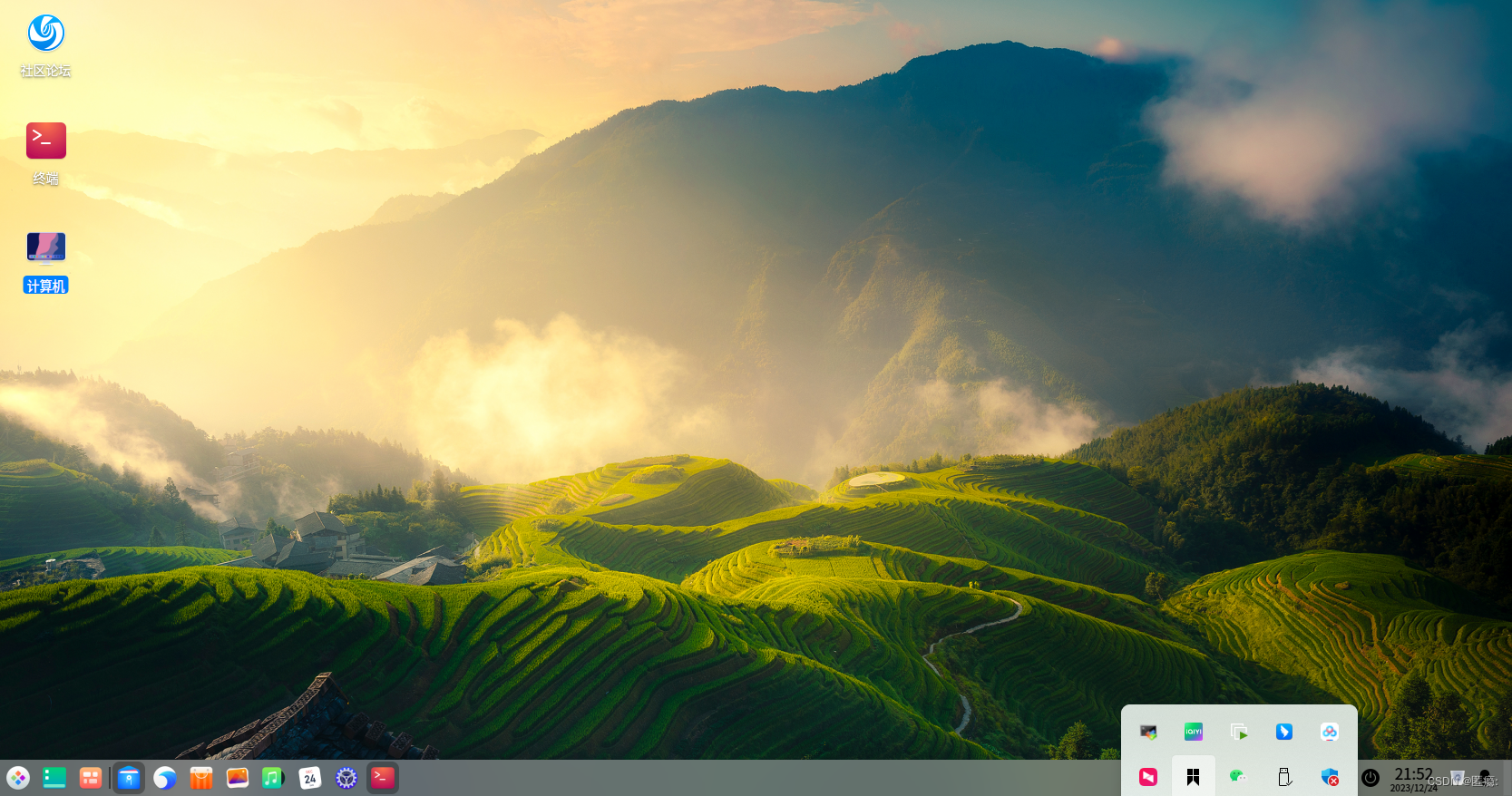Switch to the red terminal in dock

click(x=383, y=778)
